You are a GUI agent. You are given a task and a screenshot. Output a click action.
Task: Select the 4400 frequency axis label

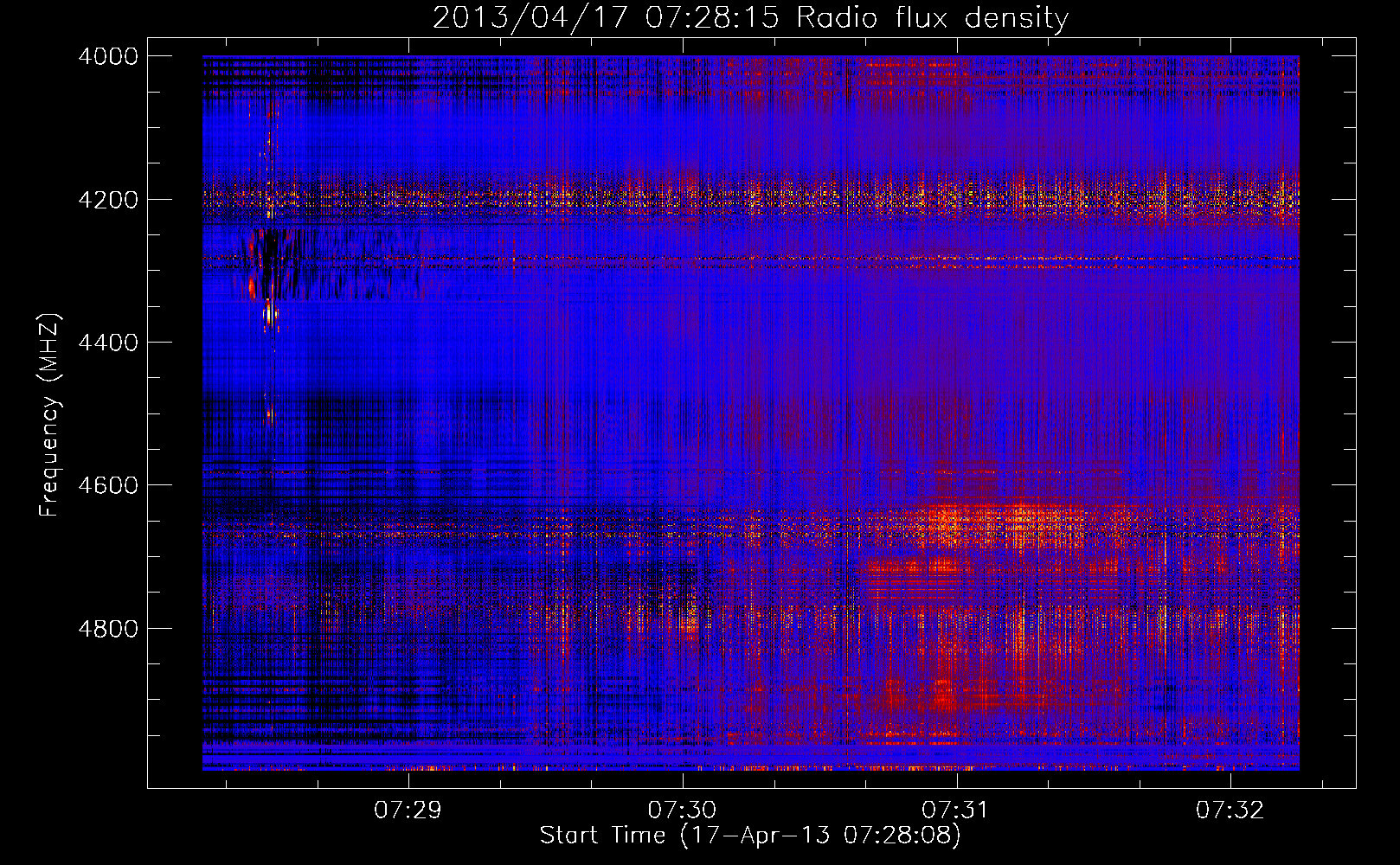[108, 343]
